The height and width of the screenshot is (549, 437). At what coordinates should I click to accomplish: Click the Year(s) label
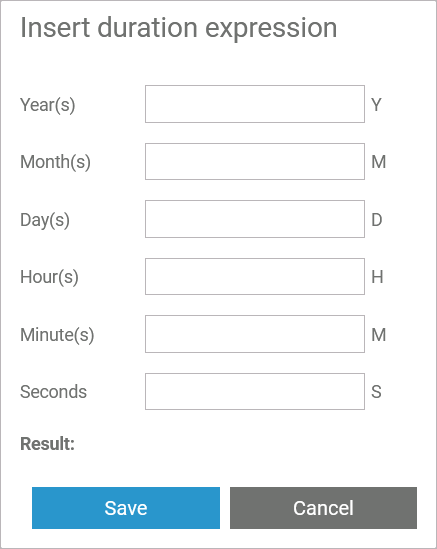48,105
